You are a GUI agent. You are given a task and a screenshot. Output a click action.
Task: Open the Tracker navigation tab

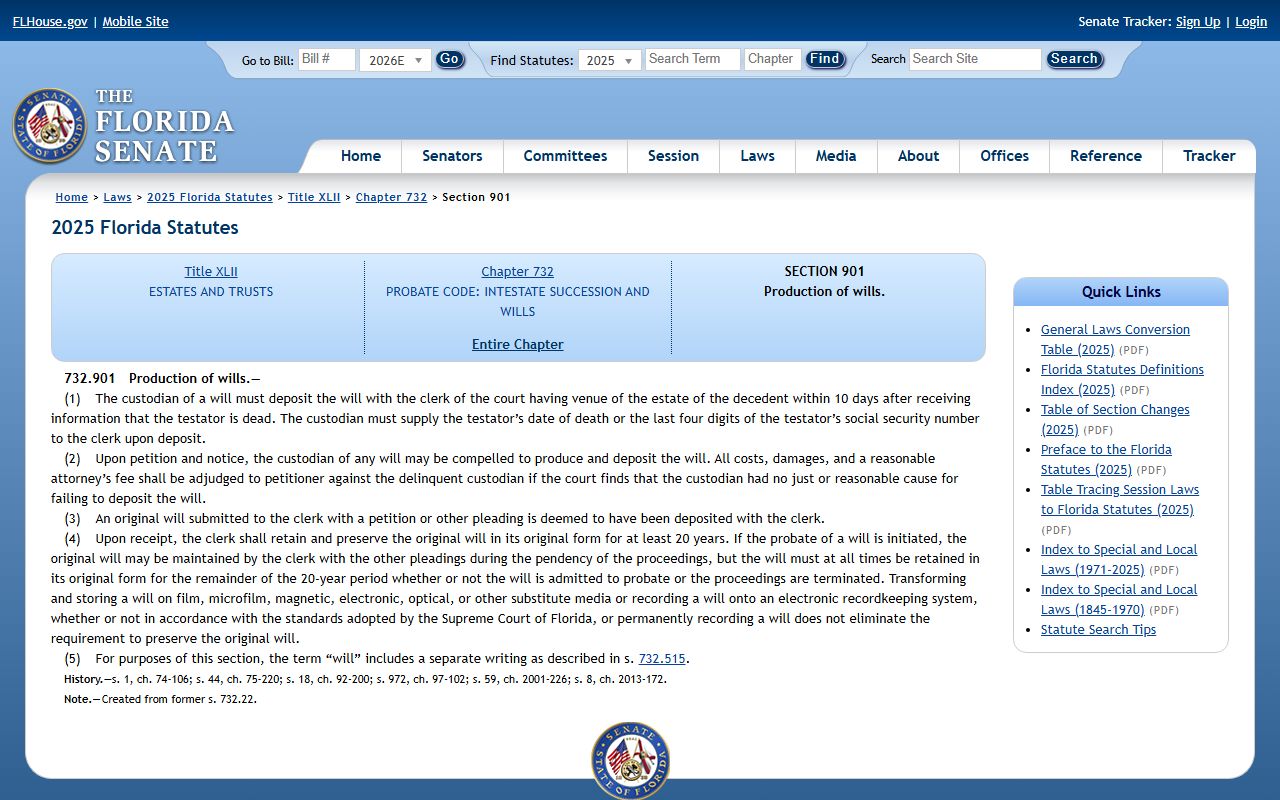click(x=1209, y=156)
